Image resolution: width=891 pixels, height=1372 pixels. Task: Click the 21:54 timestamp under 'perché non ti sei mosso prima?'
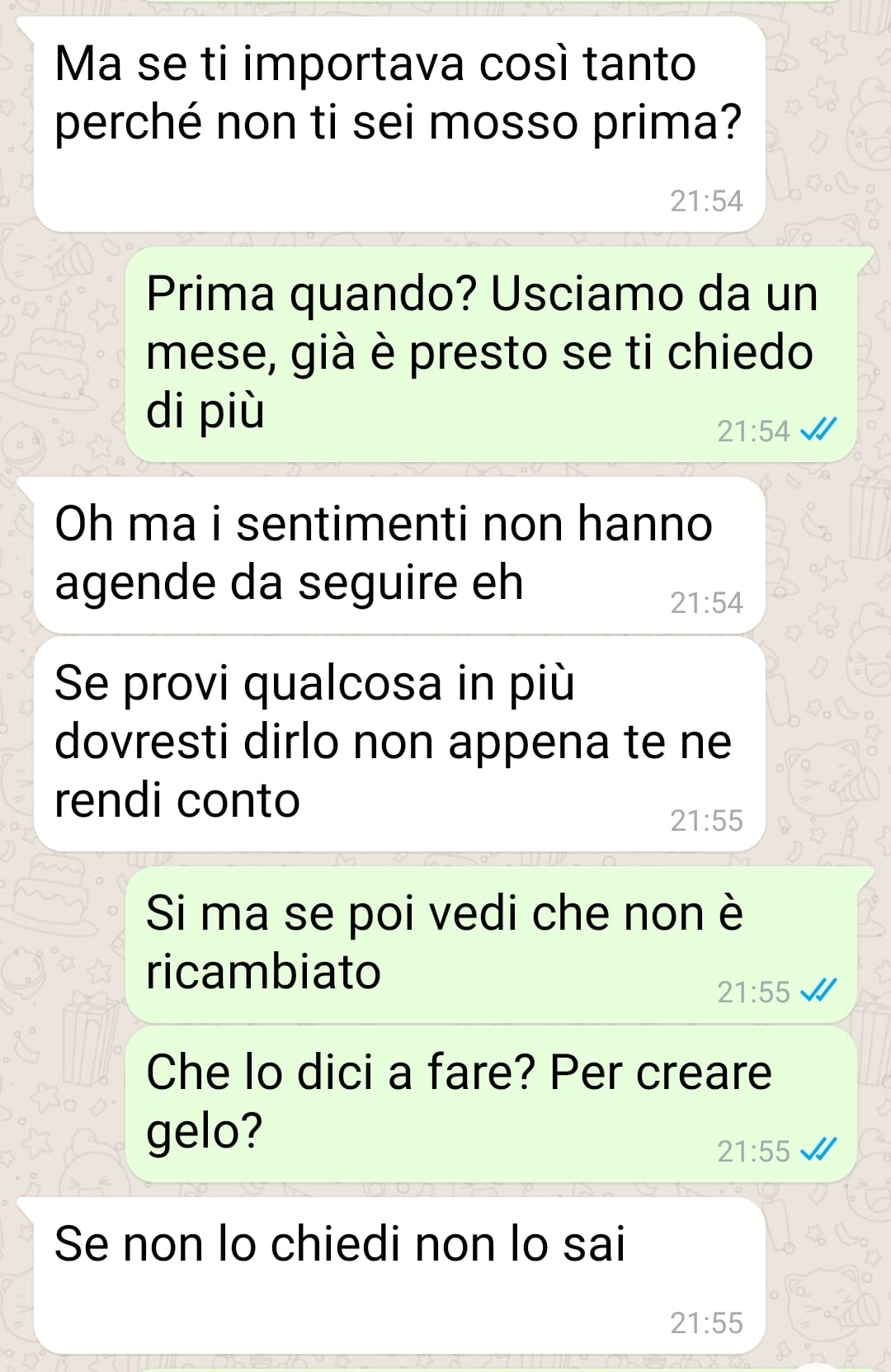tap(706, 201)
